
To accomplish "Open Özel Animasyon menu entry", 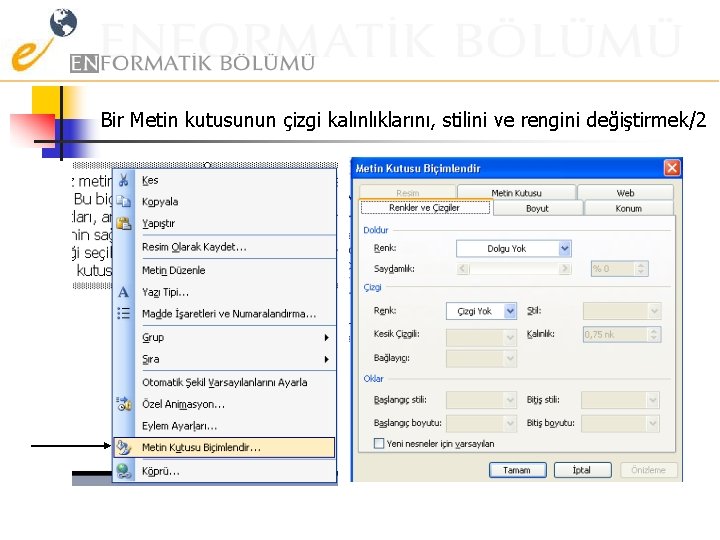I will tap(225, 404).
